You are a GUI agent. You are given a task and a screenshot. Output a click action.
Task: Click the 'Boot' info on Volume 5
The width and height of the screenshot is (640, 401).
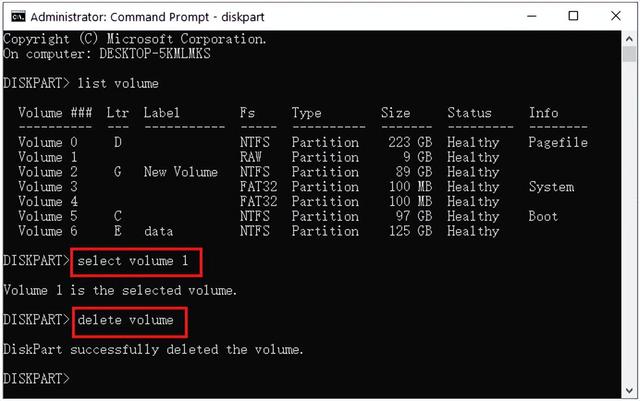(x=543, y=216)
